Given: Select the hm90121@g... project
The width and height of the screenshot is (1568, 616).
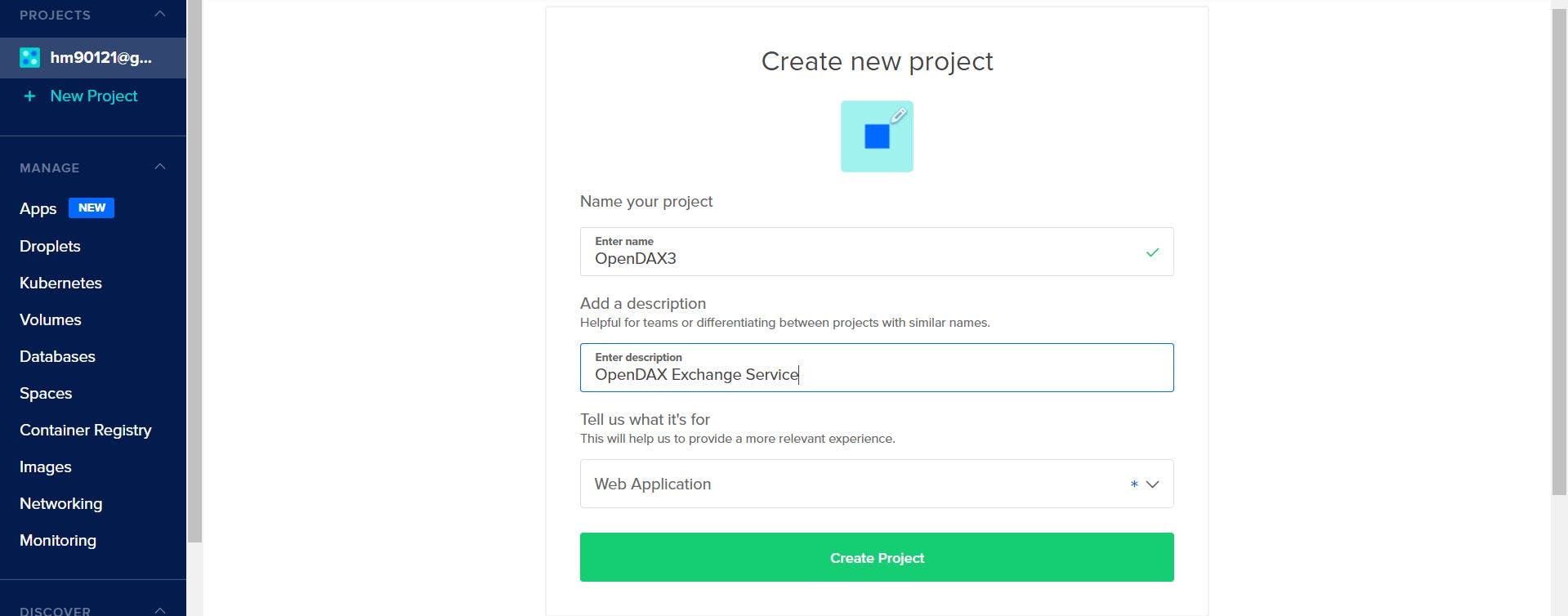Looking at the screenshot, I should coord(93,58).
